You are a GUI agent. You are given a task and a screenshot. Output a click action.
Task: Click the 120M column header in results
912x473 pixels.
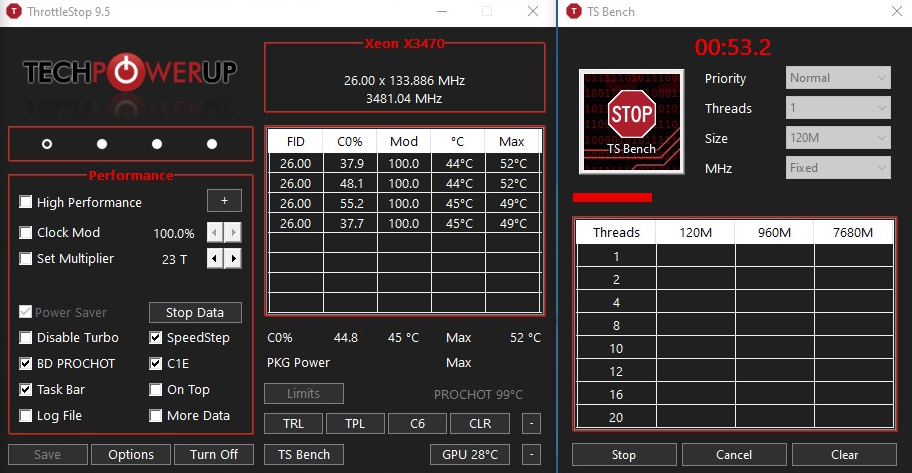point(696,233)
